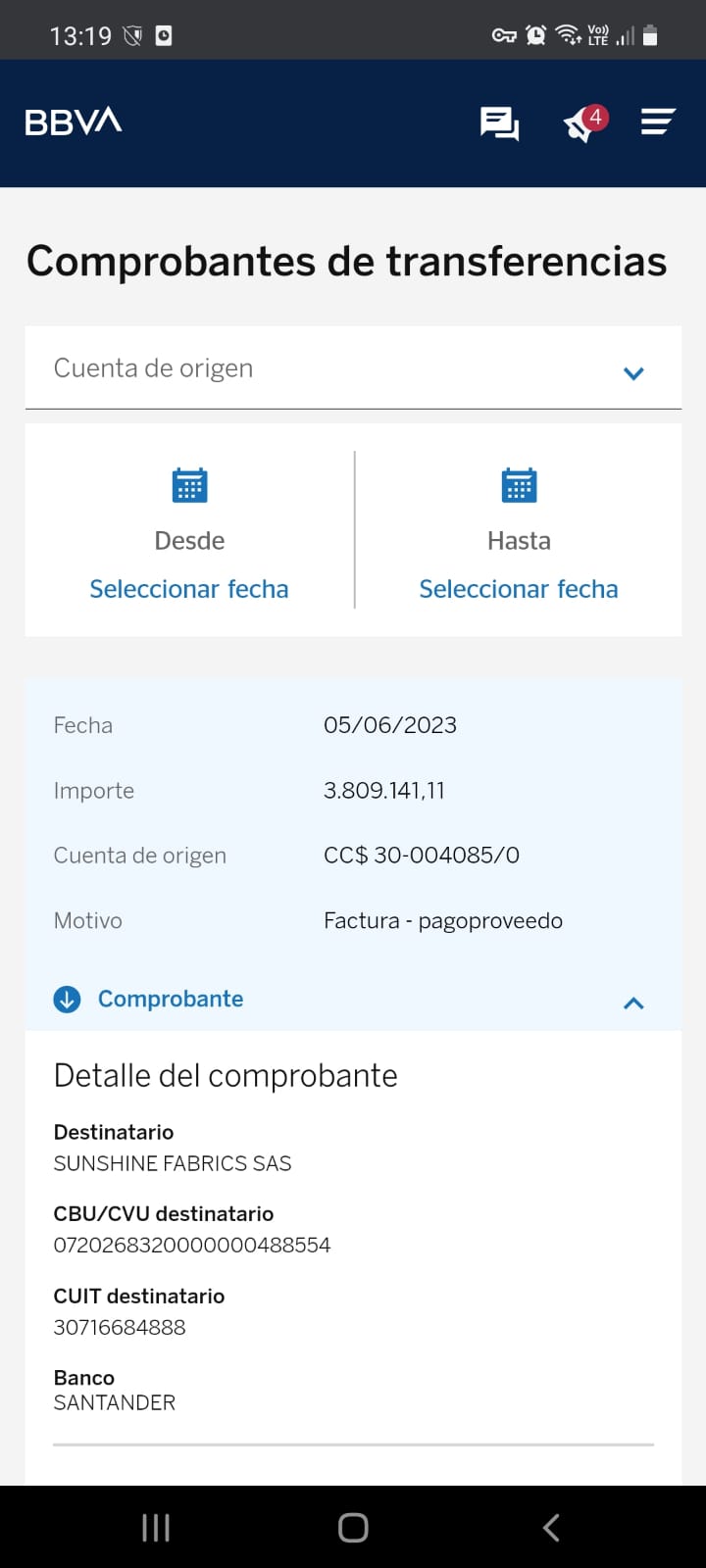Tap the CBU/CVU destinatario number
706x1568 pixels.
coord(192,1245)
